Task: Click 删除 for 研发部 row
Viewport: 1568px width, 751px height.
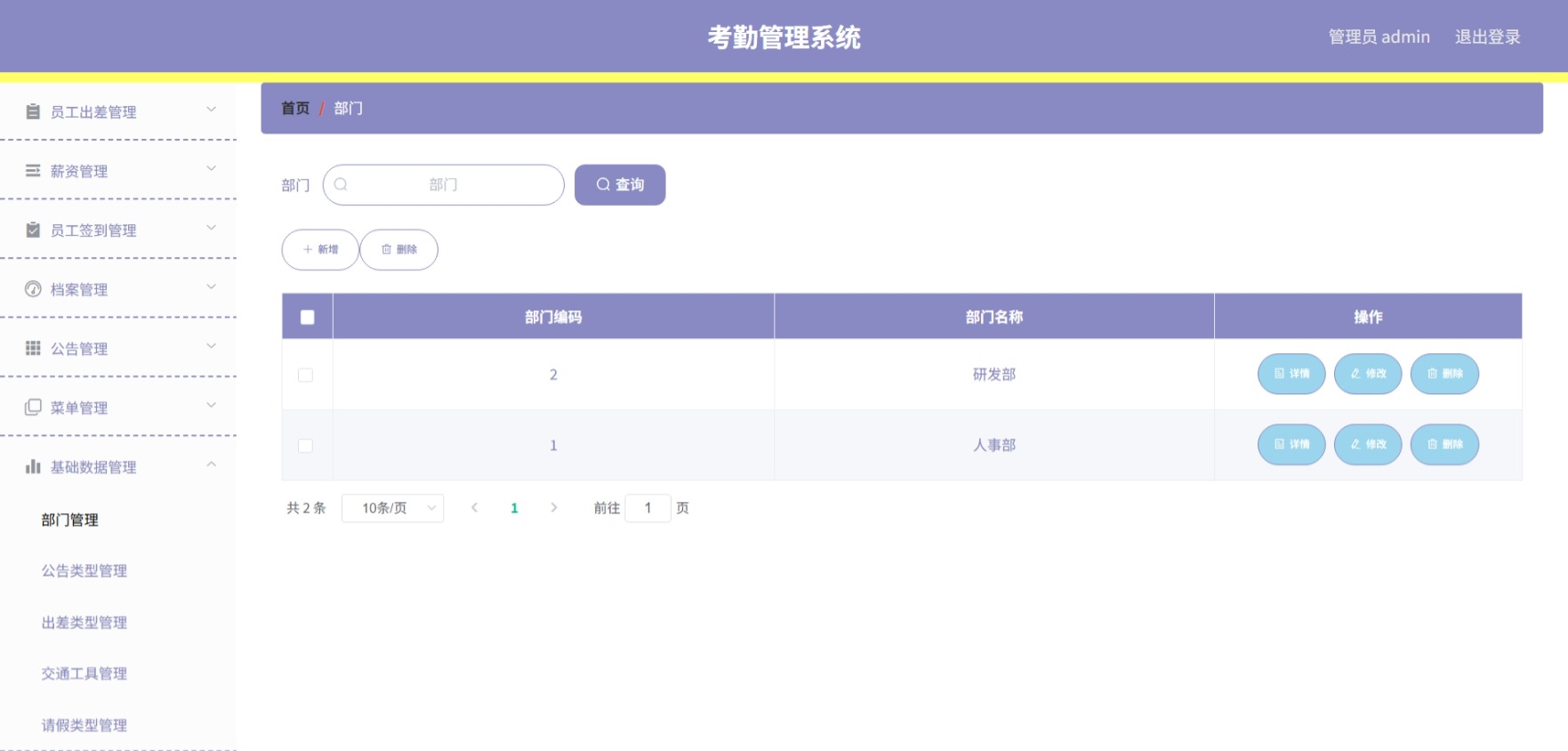Action: (x=1444, y=374)
